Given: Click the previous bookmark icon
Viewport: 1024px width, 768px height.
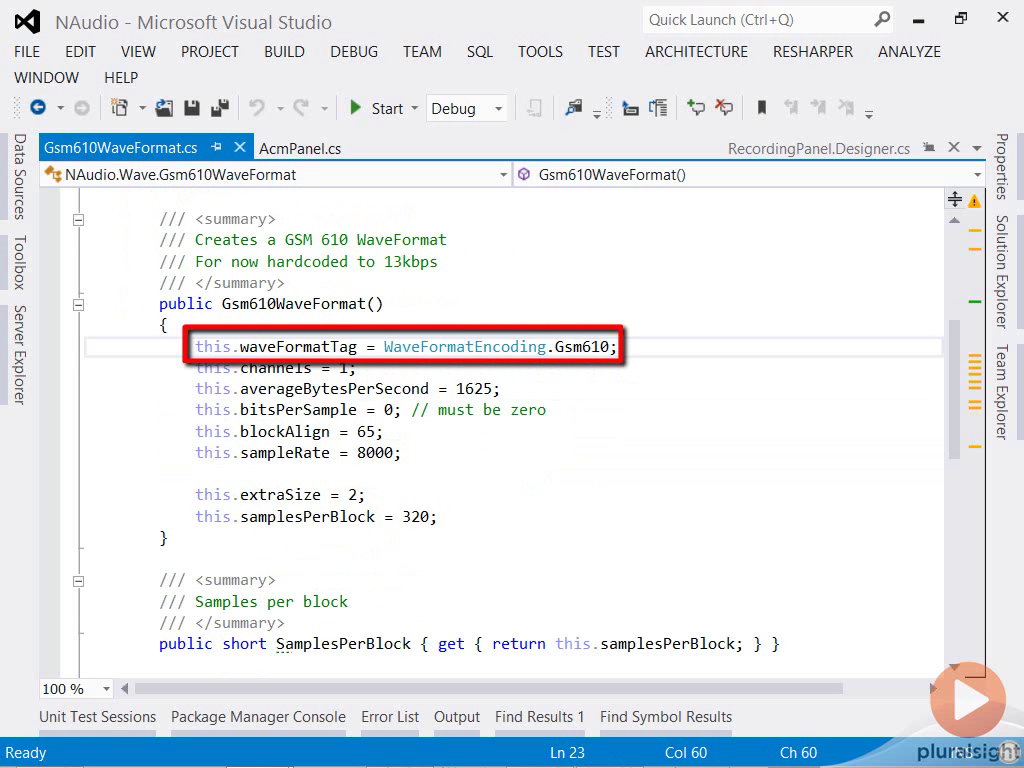Looking at the screenshot, I should coord(791,108).
